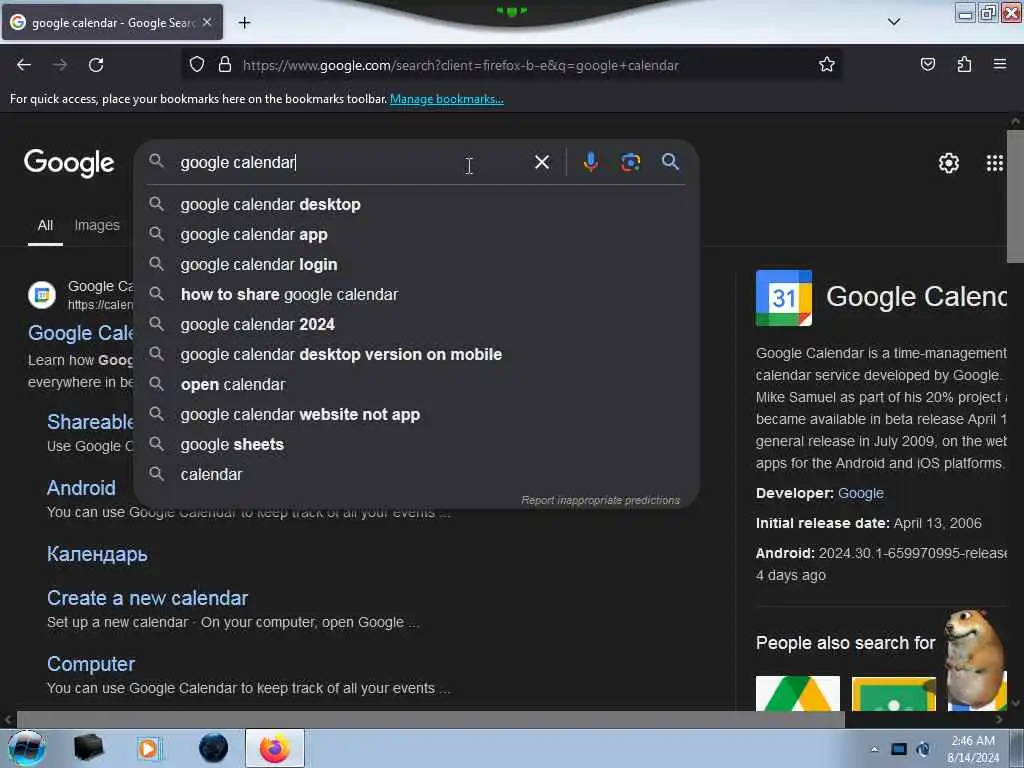Open Developer Google link
This screenshot has height=768, width=1024.
tap(860, 493)
